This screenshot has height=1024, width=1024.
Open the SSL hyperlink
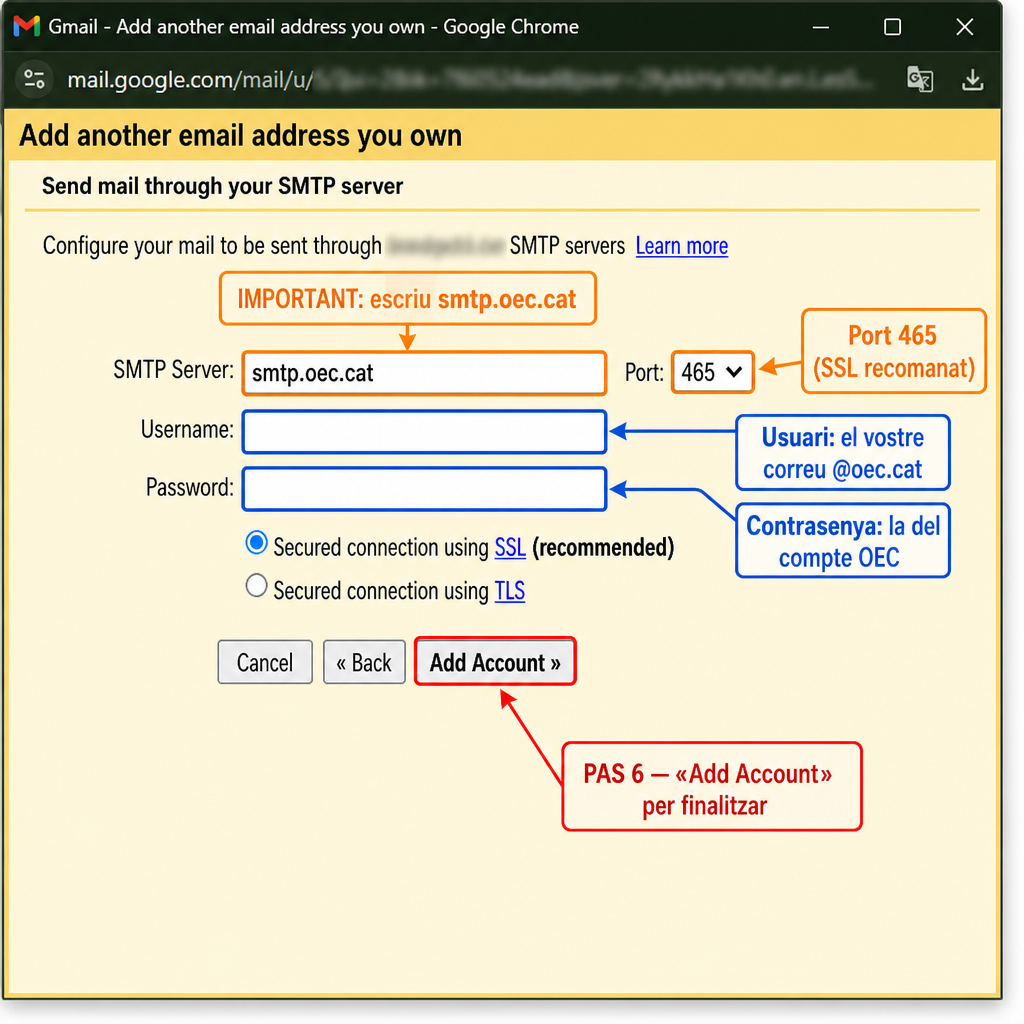pyautogui.click(x=510, y=547)
